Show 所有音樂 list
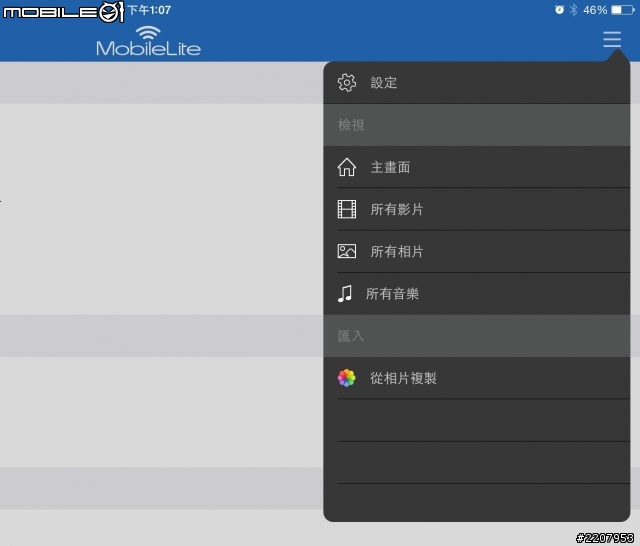This screenshot has width=640, height=546. (x=477, y=294)
